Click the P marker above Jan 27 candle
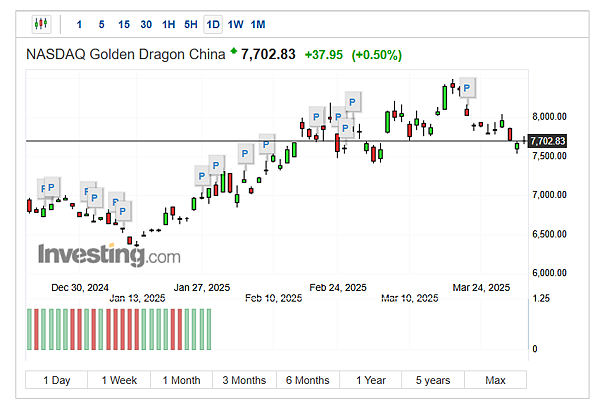The width and height of the screenshot is (600, 410). coord(202,176)
